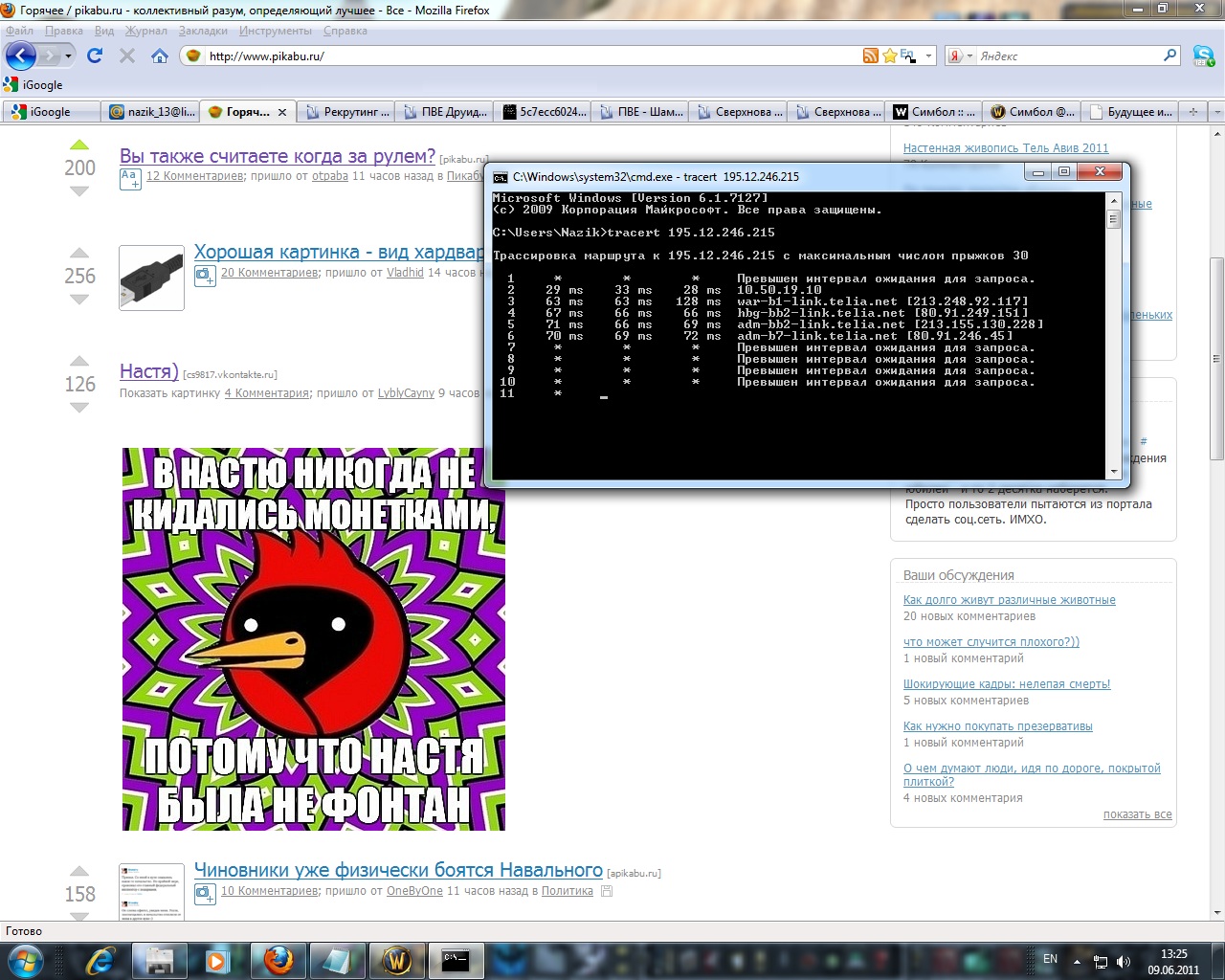Click the picture expand icon beside the 256 post
1225x980 pixels.
[205, 276]
